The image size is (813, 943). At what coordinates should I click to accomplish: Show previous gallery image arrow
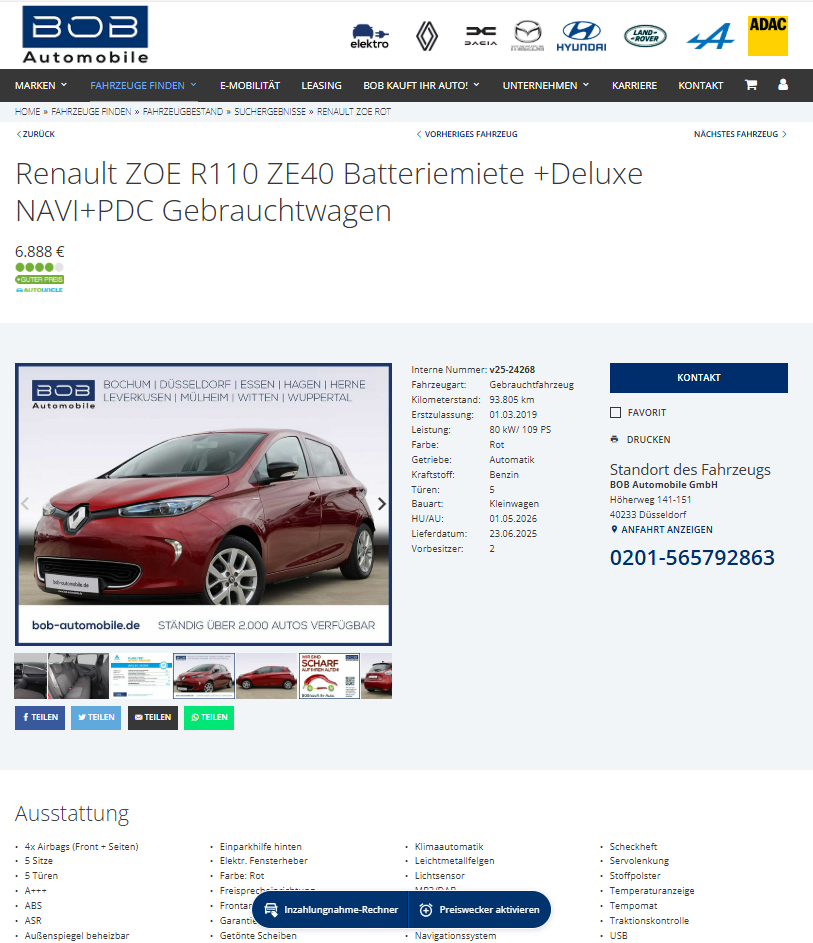click(x=25, y=503)
